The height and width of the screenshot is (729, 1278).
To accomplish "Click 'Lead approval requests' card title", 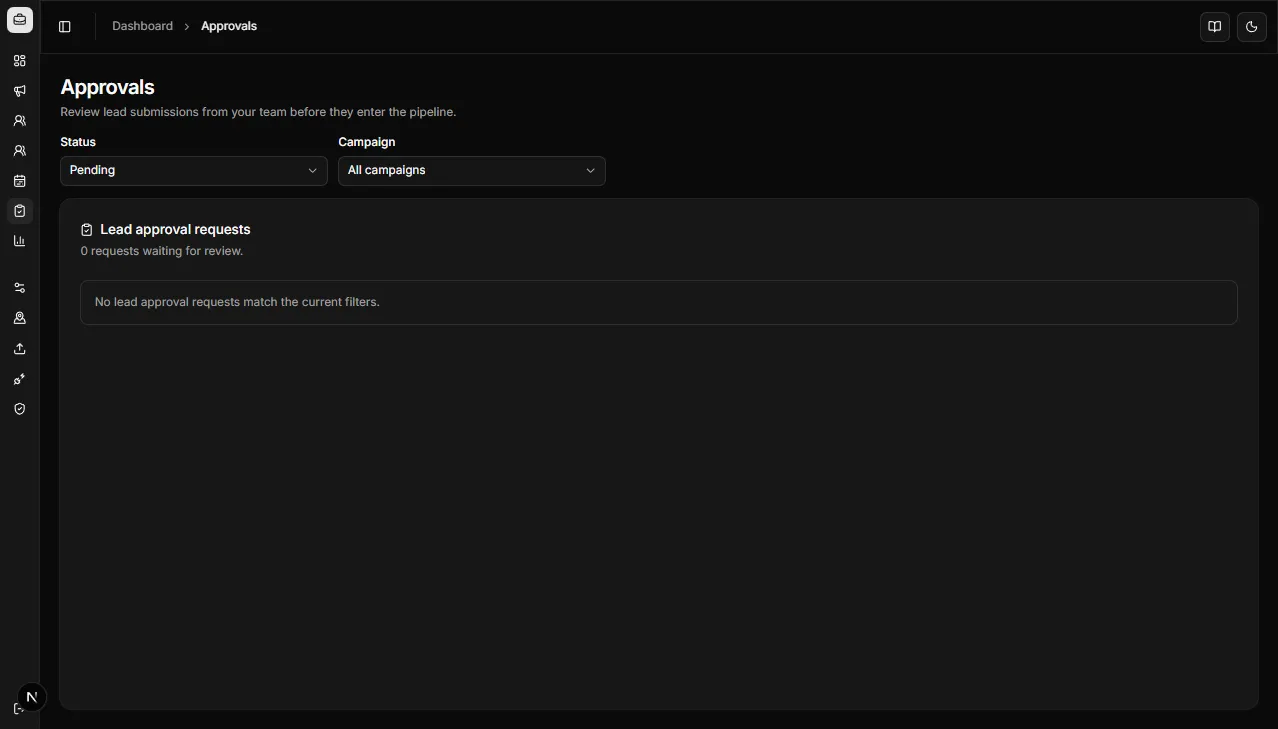I will coord(175,229).
